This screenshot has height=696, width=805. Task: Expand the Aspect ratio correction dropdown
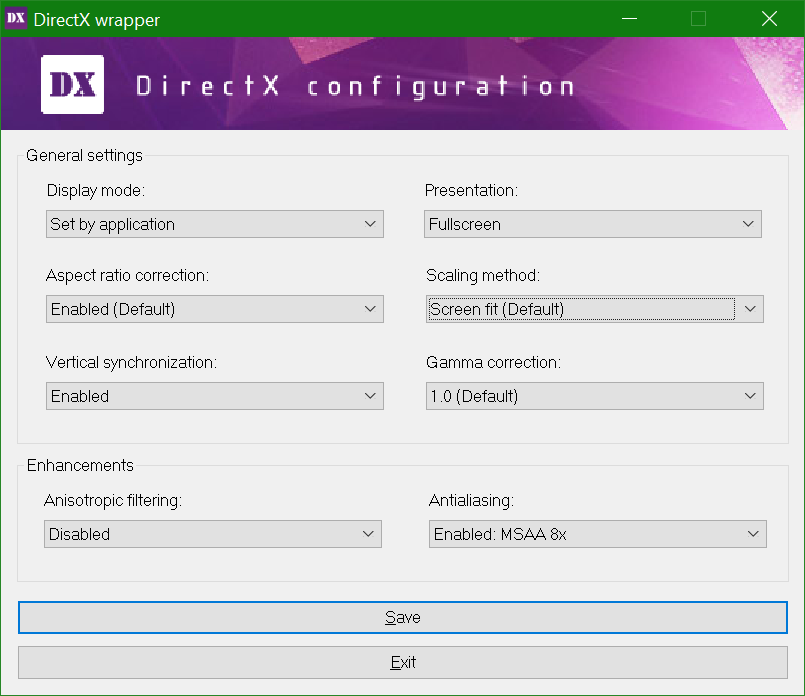[x=215, y=309]
